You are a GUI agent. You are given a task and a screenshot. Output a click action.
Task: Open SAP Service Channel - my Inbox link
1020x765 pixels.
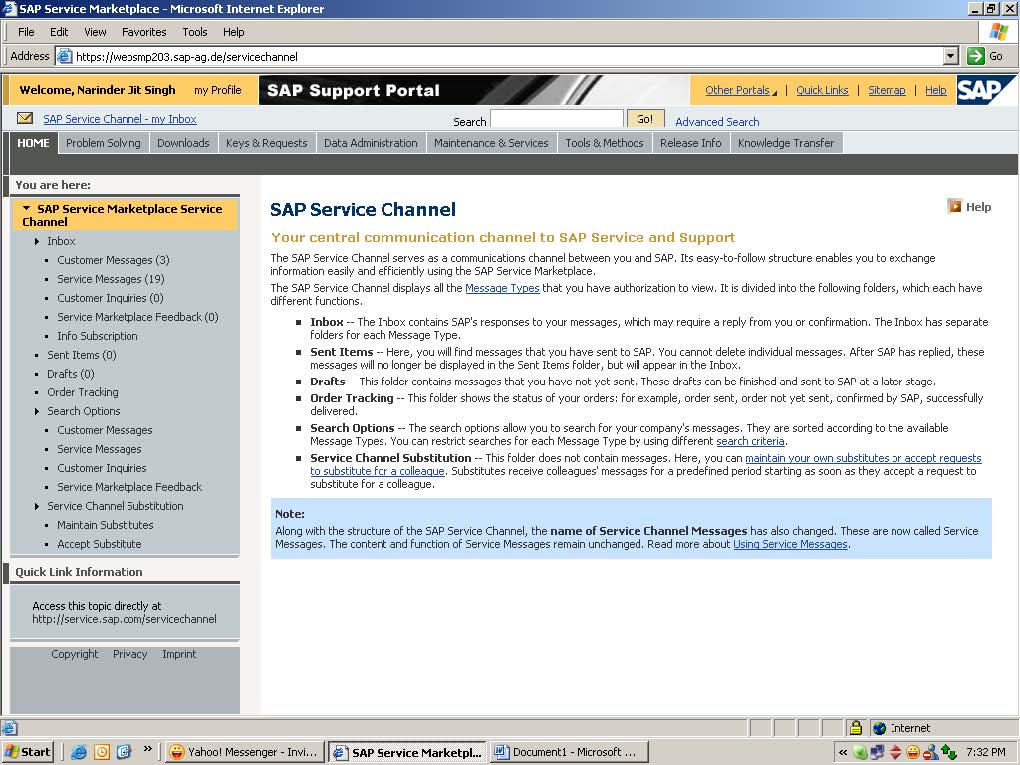click(120, 119)
